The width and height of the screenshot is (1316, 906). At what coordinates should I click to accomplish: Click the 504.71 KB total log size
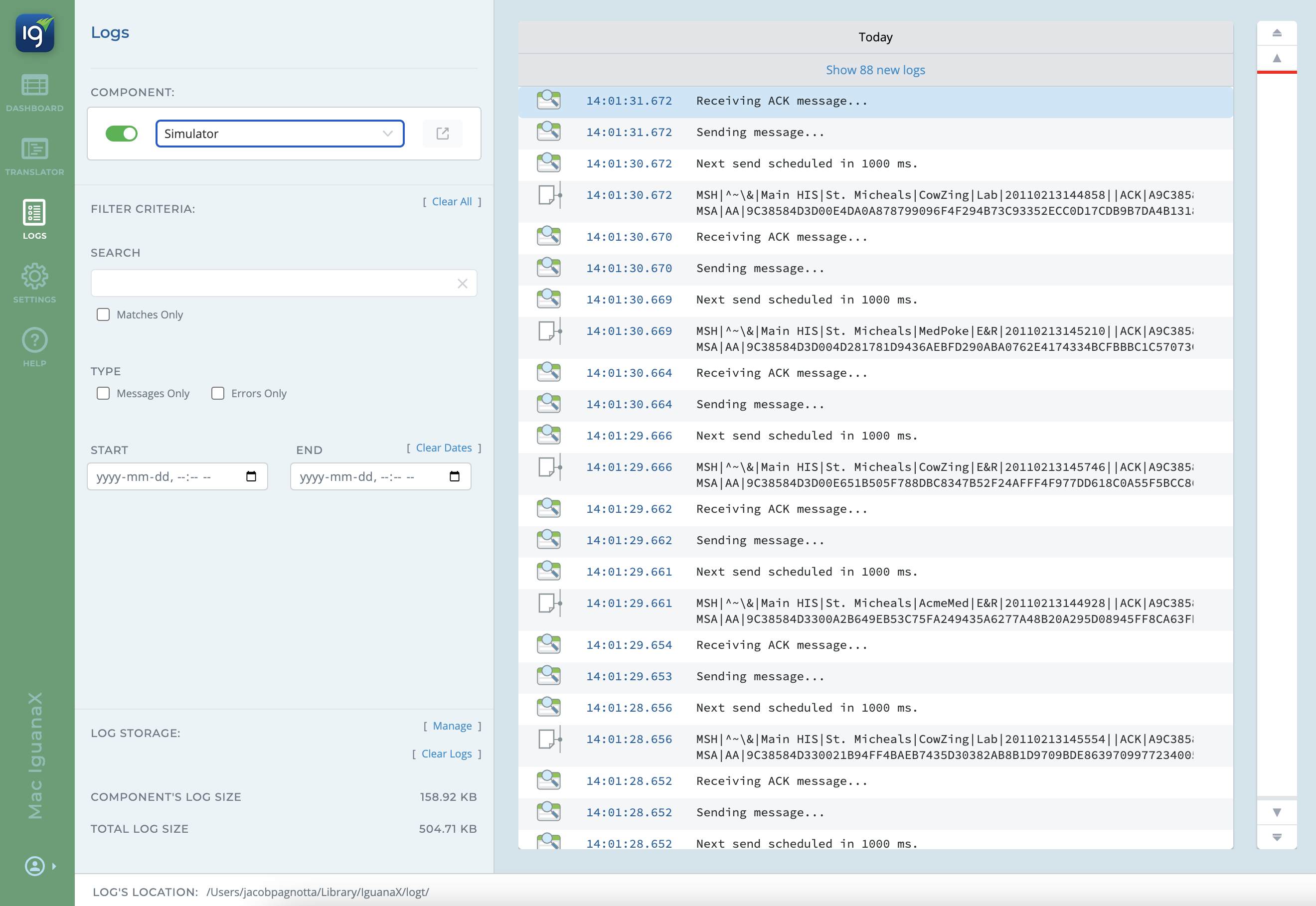(448, 829)
